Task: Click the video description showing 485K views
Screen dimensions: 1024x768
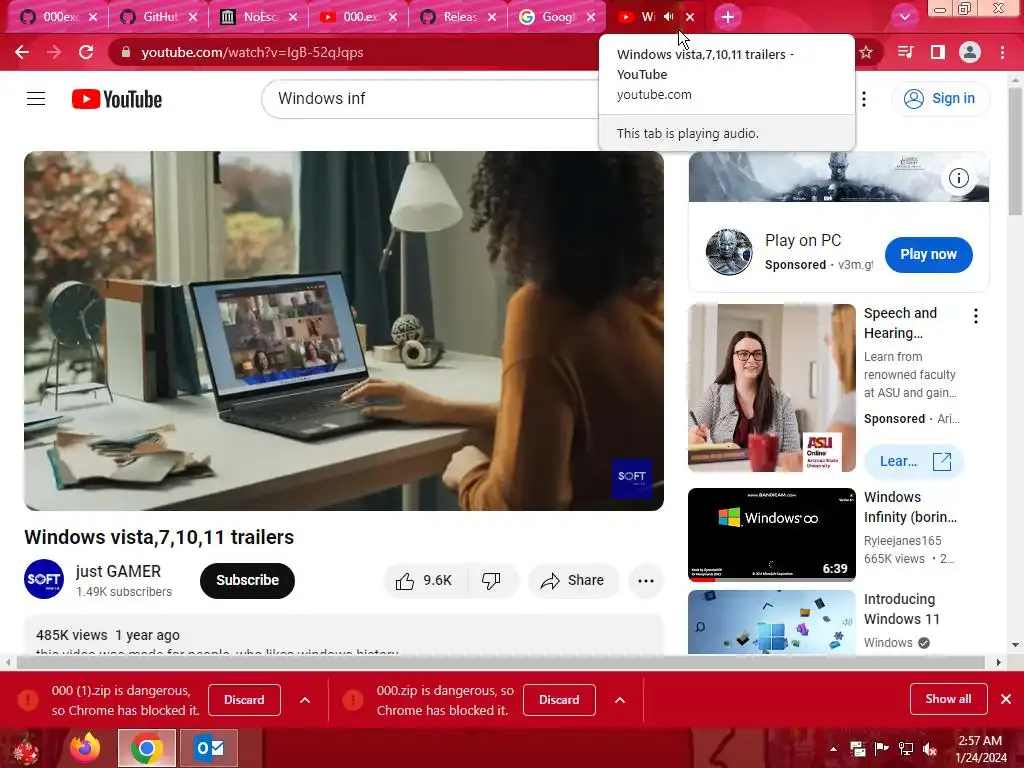Action: [344, 635]
